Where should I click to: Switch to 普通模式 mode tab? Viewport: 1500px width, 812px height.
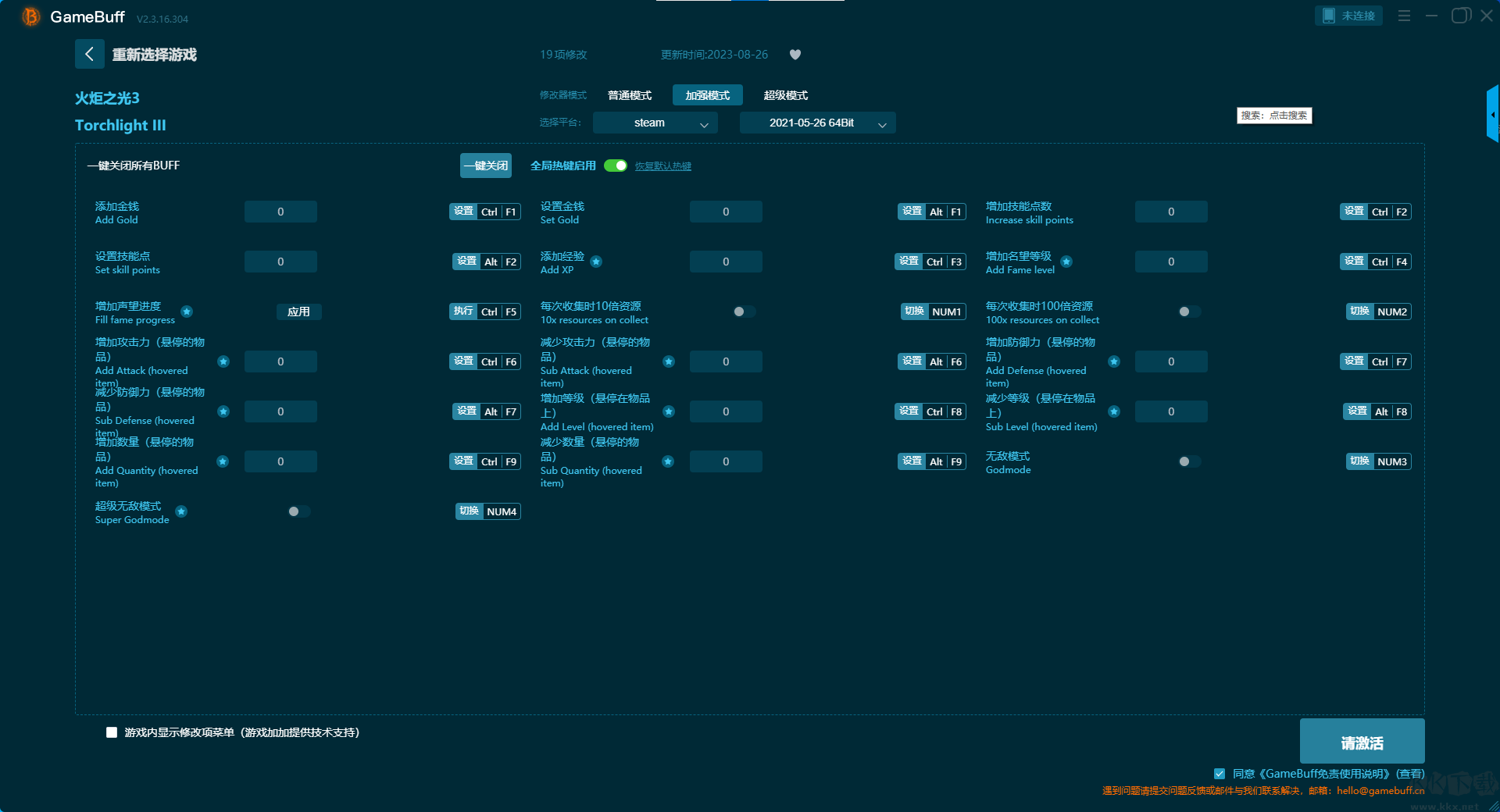click(x=629, y=95)
